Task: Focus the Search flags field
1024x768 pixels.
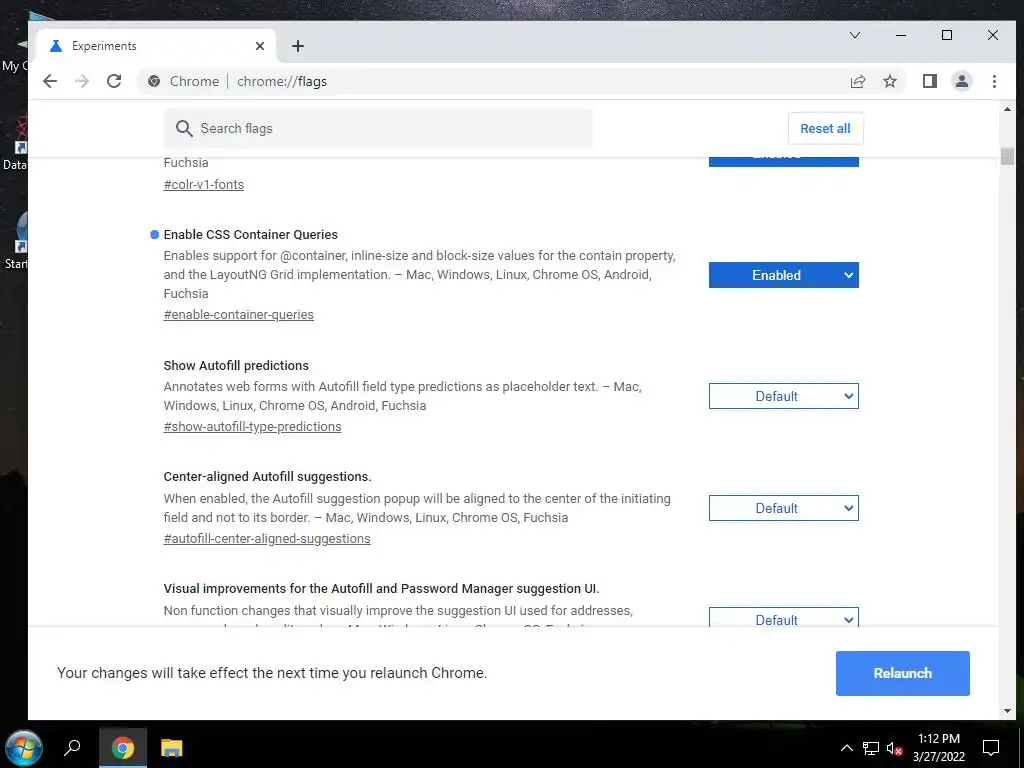Action: point(379,129)
